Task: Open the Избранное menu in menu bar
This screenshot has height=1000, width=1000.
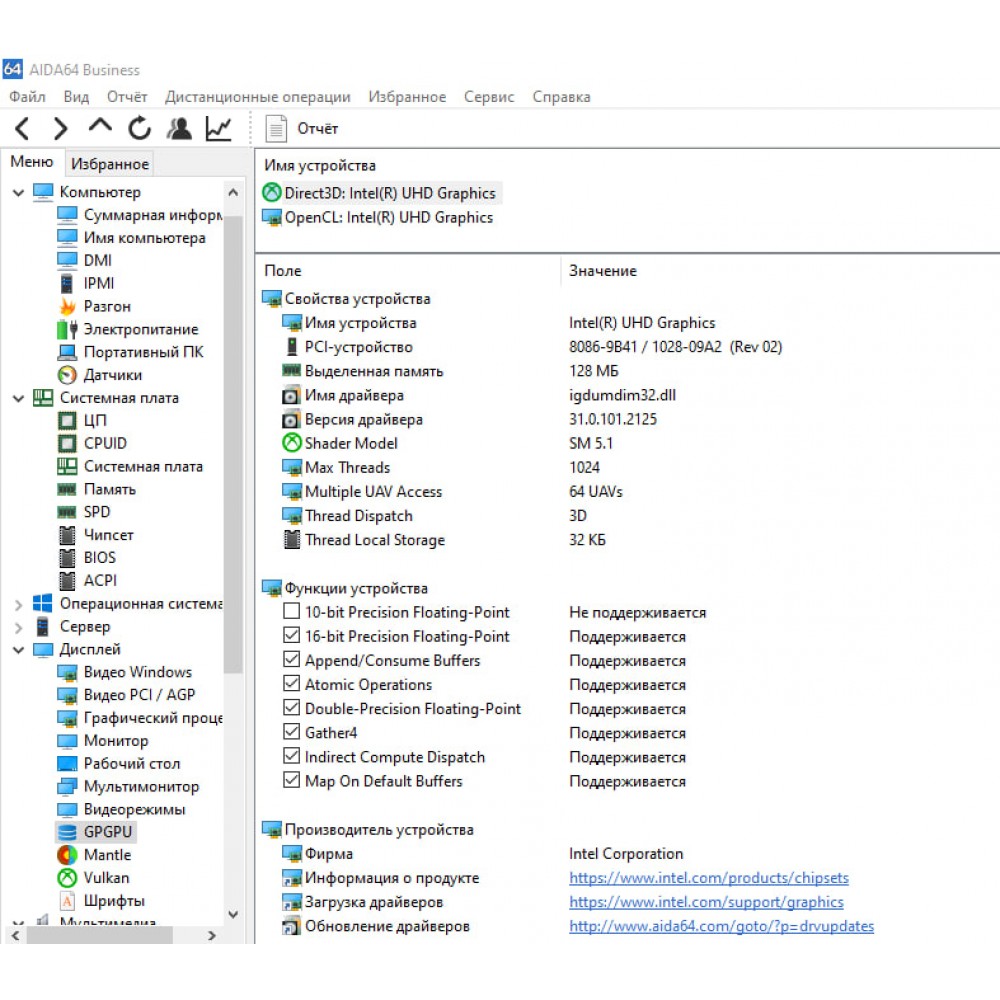Action: coord(407,97)
